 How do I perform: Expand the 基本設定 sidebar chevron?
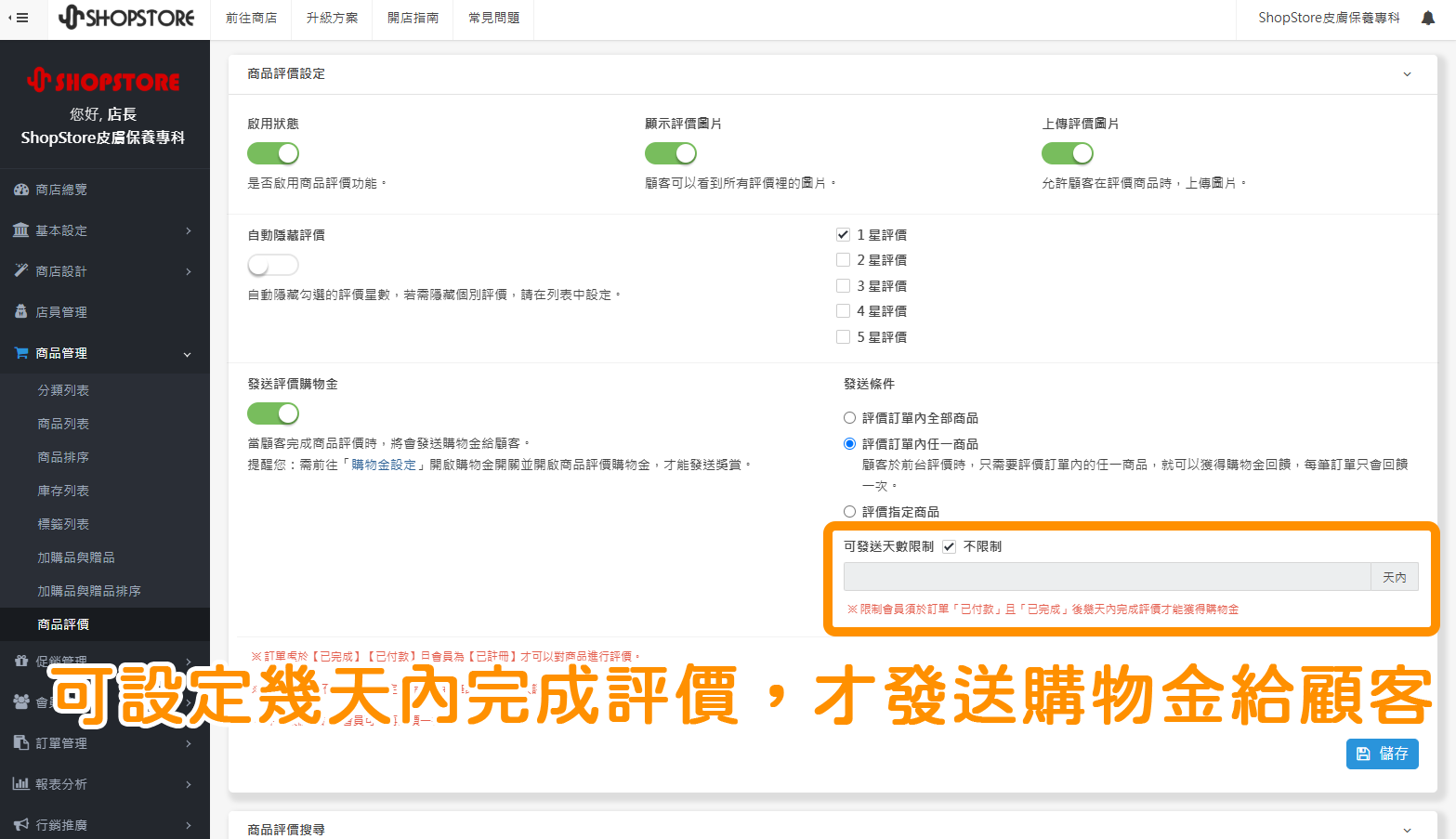coord(188,230)
